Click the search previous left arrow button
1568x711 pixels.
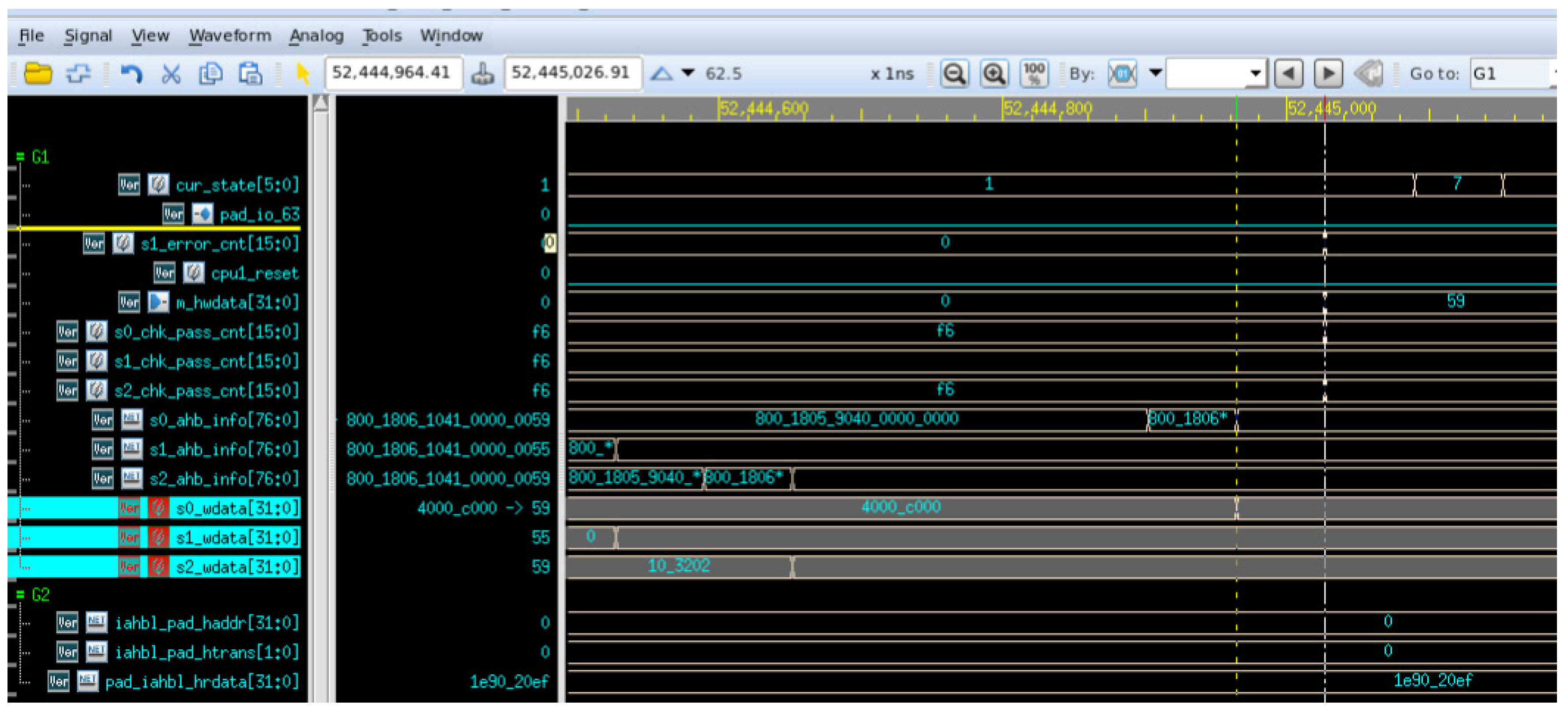[x=1288, y=74]
